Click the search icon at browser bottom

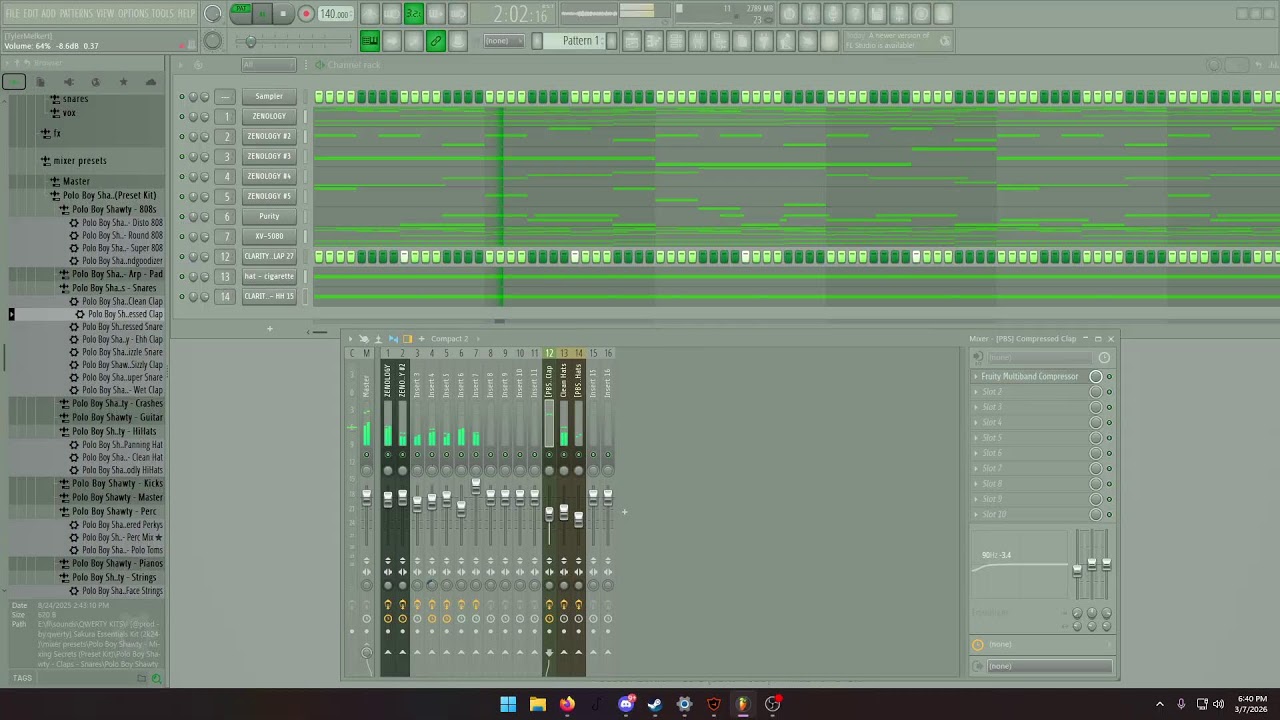156,679
